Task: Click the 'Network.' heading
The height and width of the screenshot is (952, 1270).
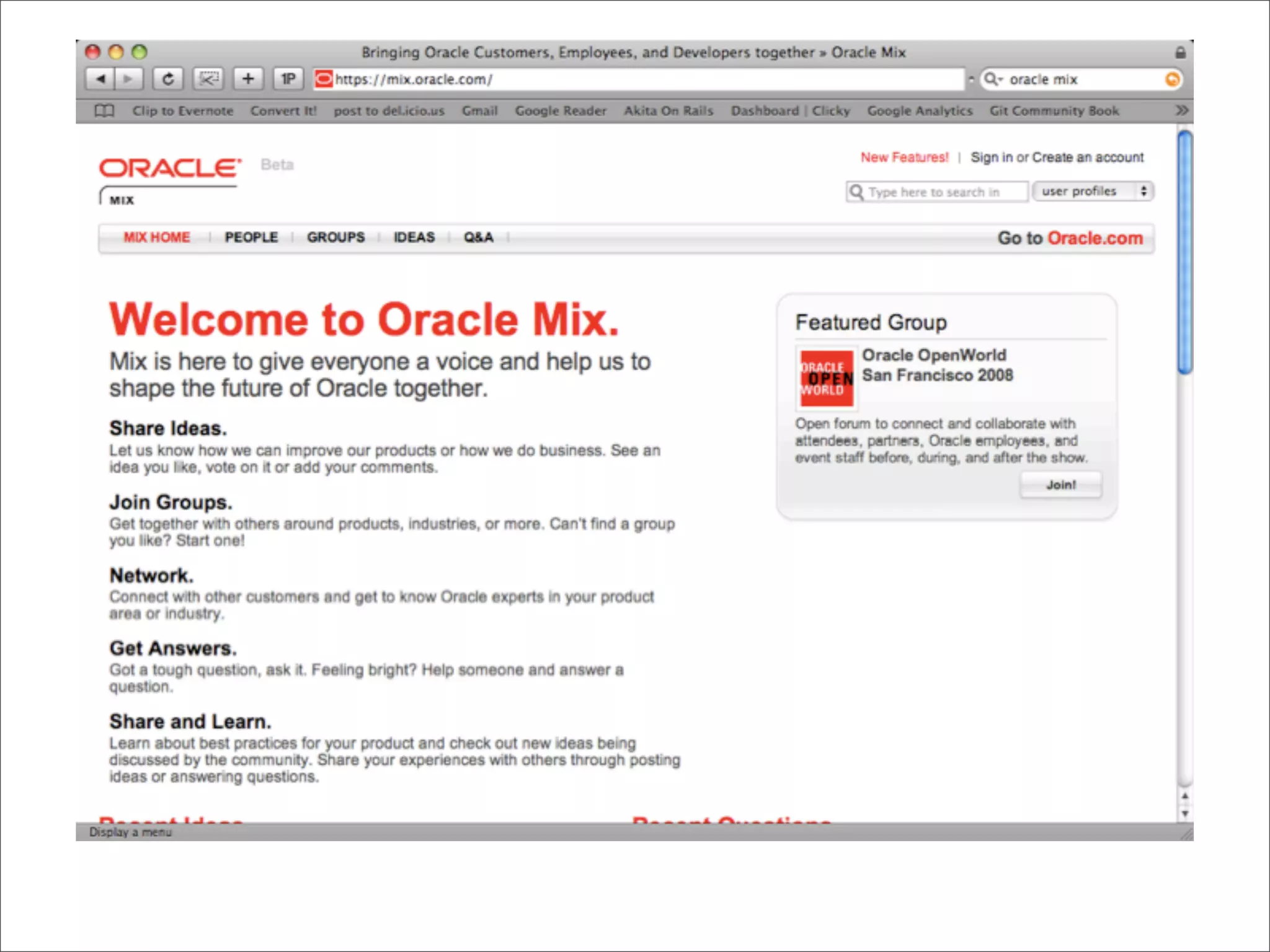Action: [x=151, y=575]
